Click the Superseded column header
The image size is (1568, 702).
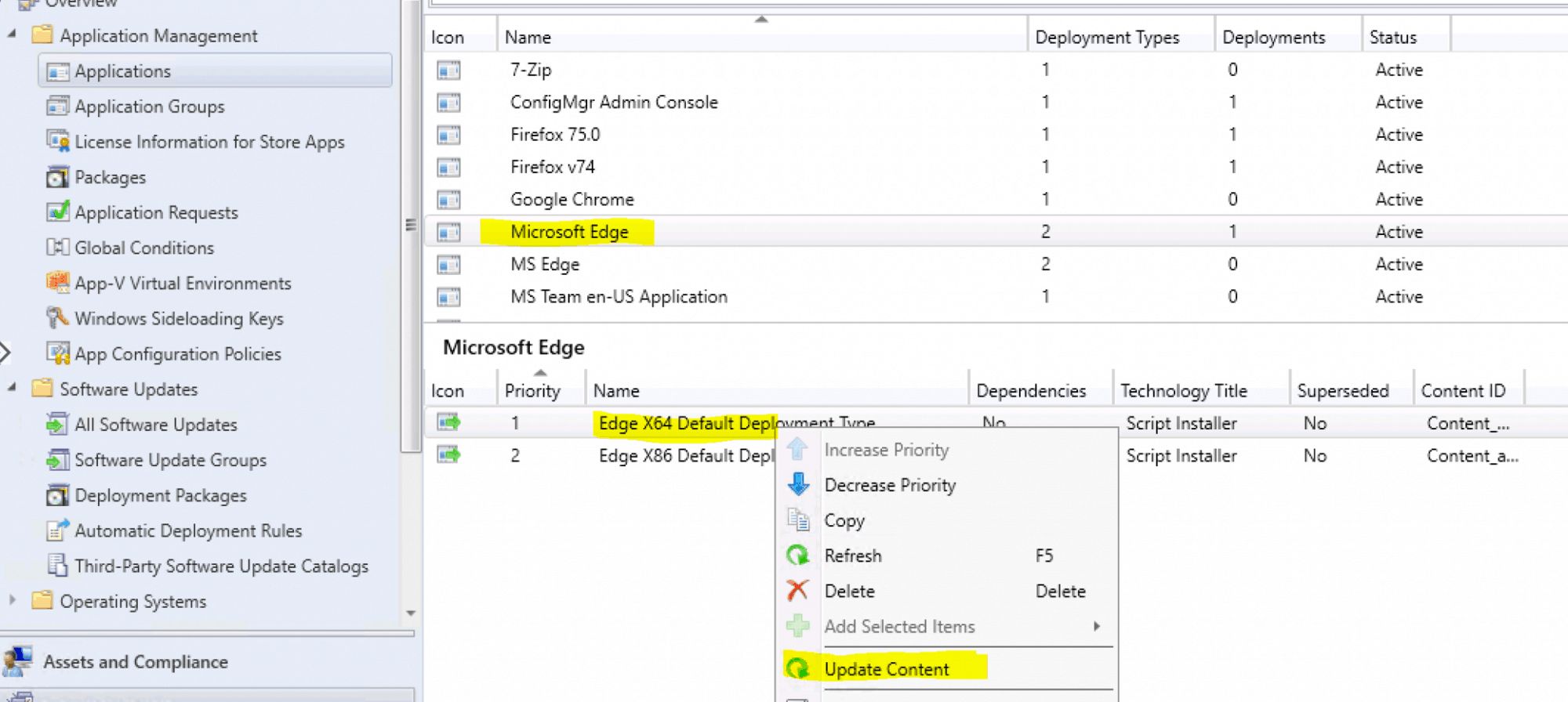[x=1352, y=390]
